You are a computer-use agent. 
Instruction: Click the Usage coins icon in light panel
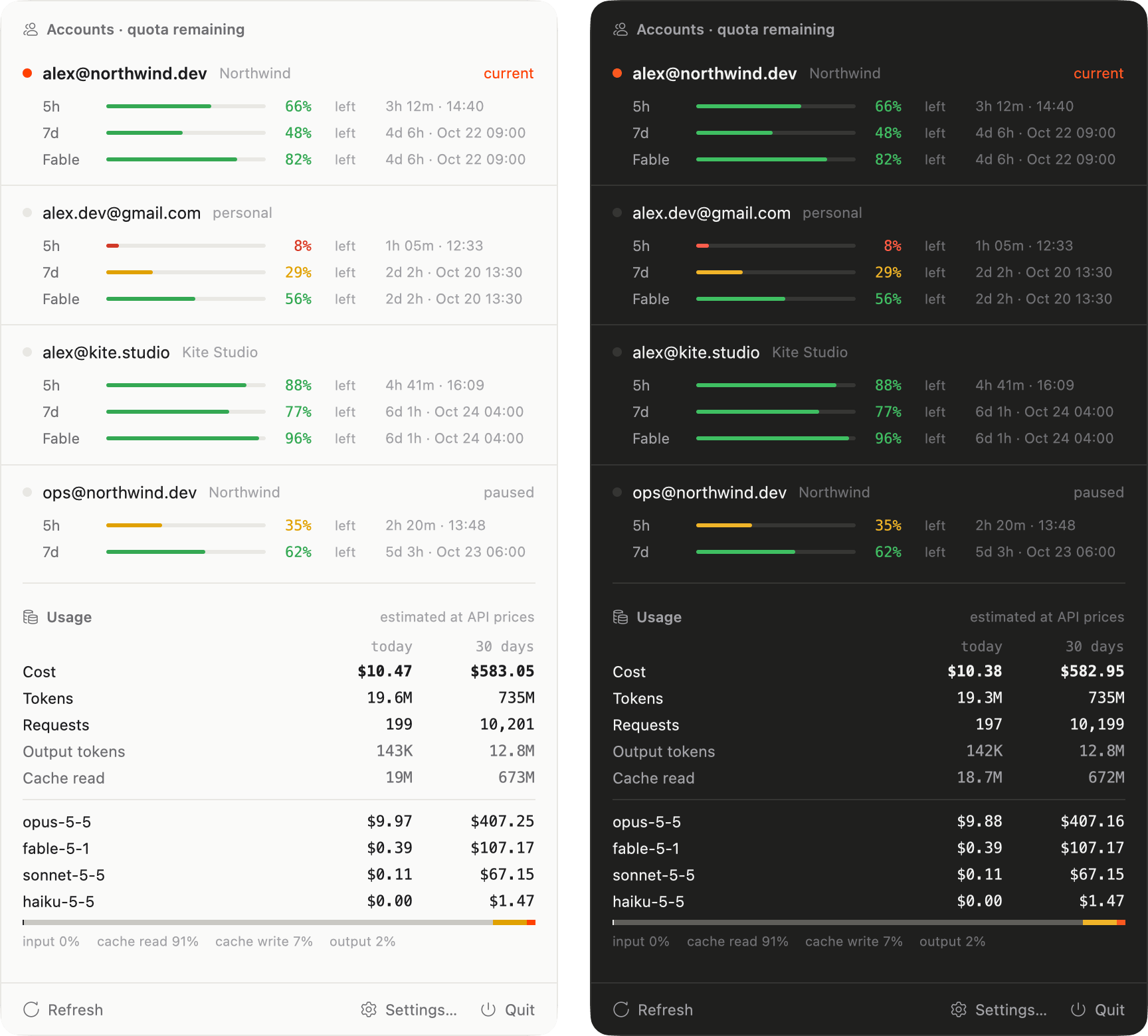tap(31, 617)
